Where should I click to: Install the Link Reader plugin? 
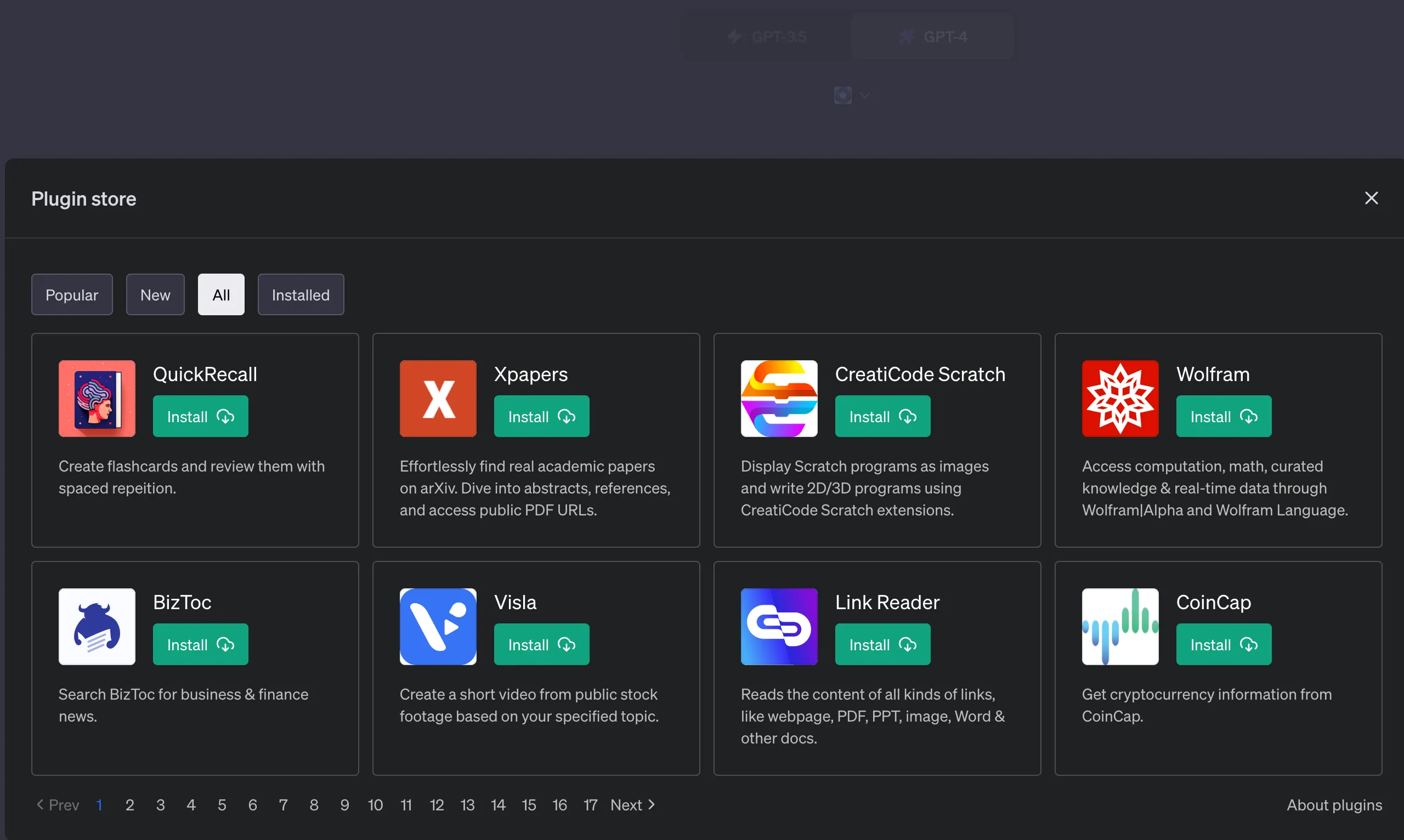[882, 645]
